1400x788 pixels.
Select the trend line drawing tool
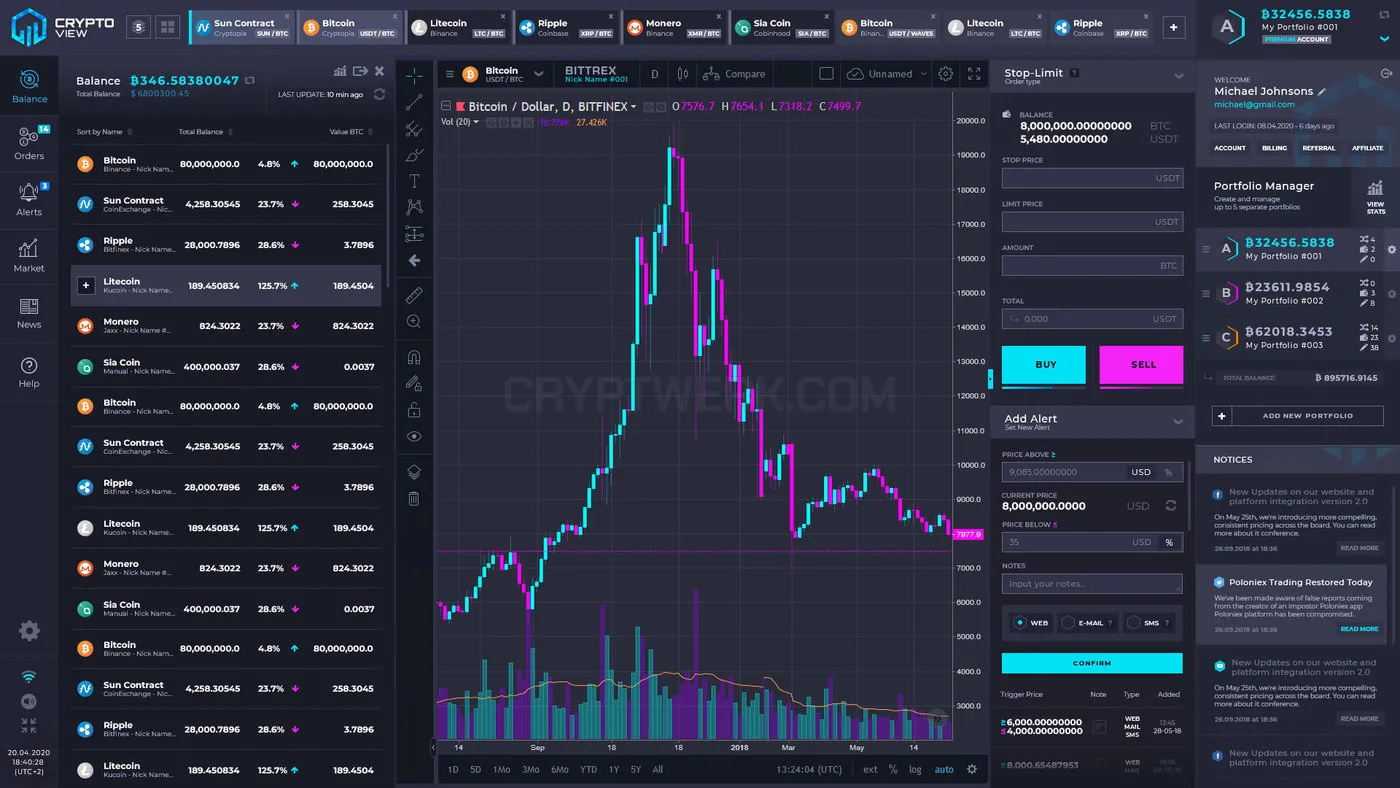[414, 101]
